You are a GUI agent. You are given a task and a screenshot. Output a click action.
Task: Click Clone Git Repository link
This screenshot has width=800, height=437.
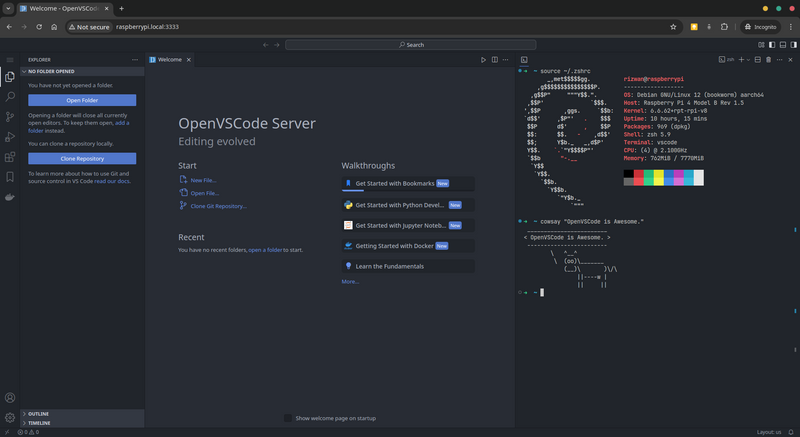point(218,207)
